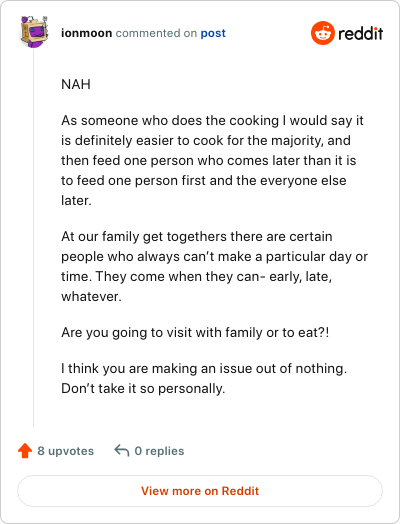Follow the blue 'post' link
The width and height of the screenshot is (400, 524).
coord(213,33)
